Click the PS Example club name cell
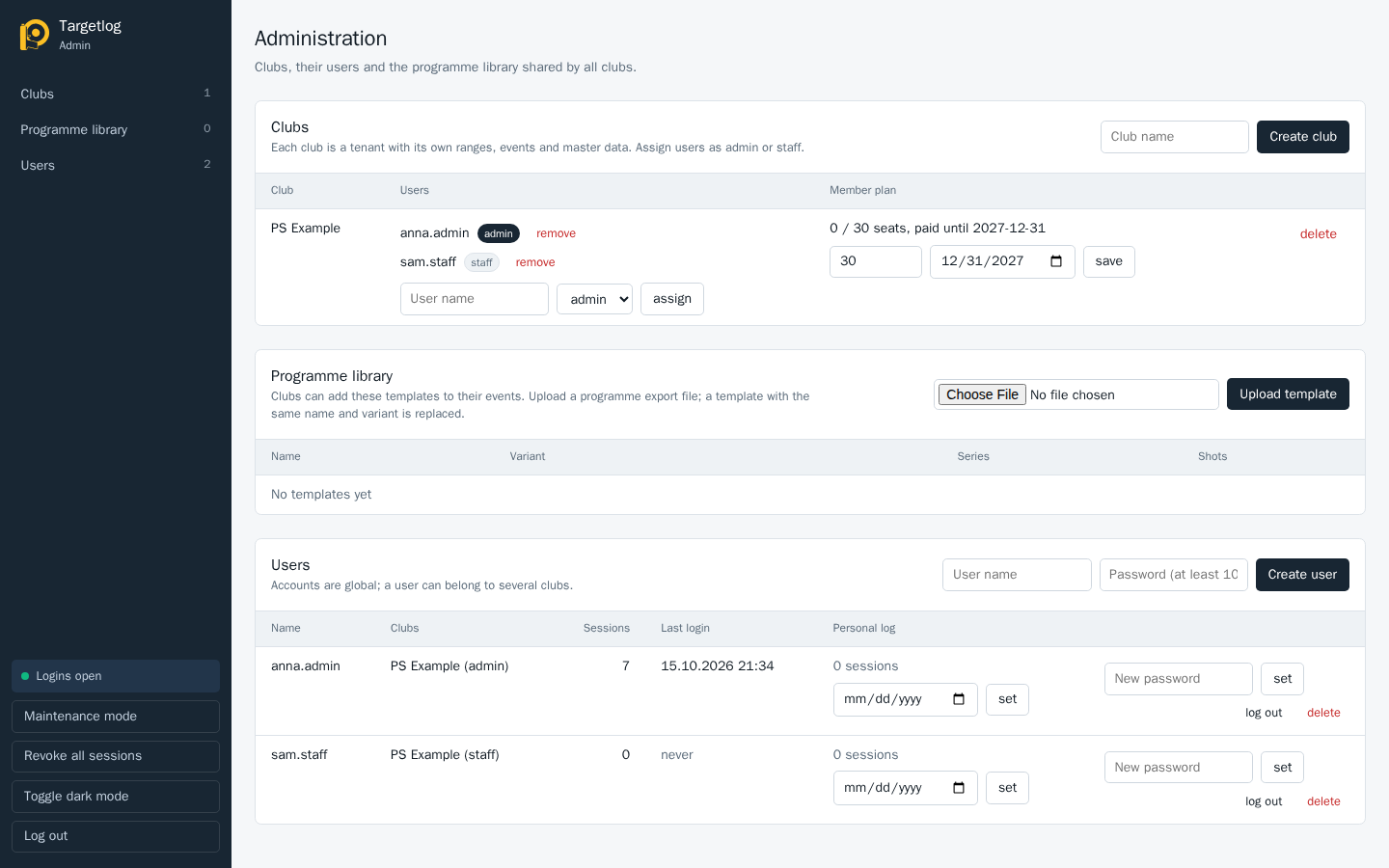The image size is (1389, 868). click(x=306, y=229)
